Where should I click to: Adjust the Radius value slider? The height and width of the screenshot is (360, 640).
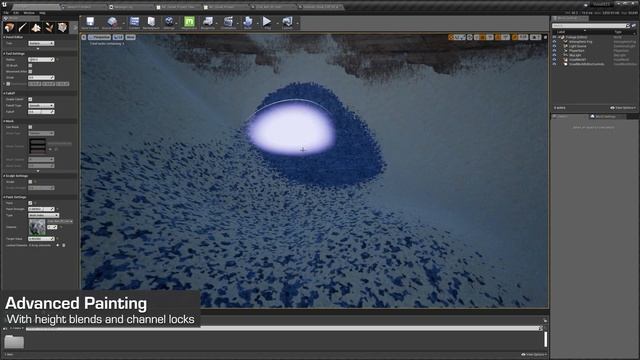[41, 60]
